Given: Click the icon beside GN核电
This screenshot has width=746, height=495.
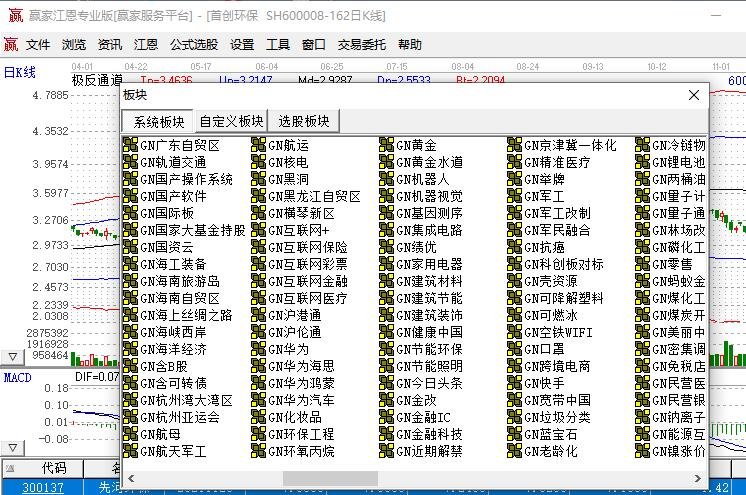Looking at the screenshot, I should 258,162.
